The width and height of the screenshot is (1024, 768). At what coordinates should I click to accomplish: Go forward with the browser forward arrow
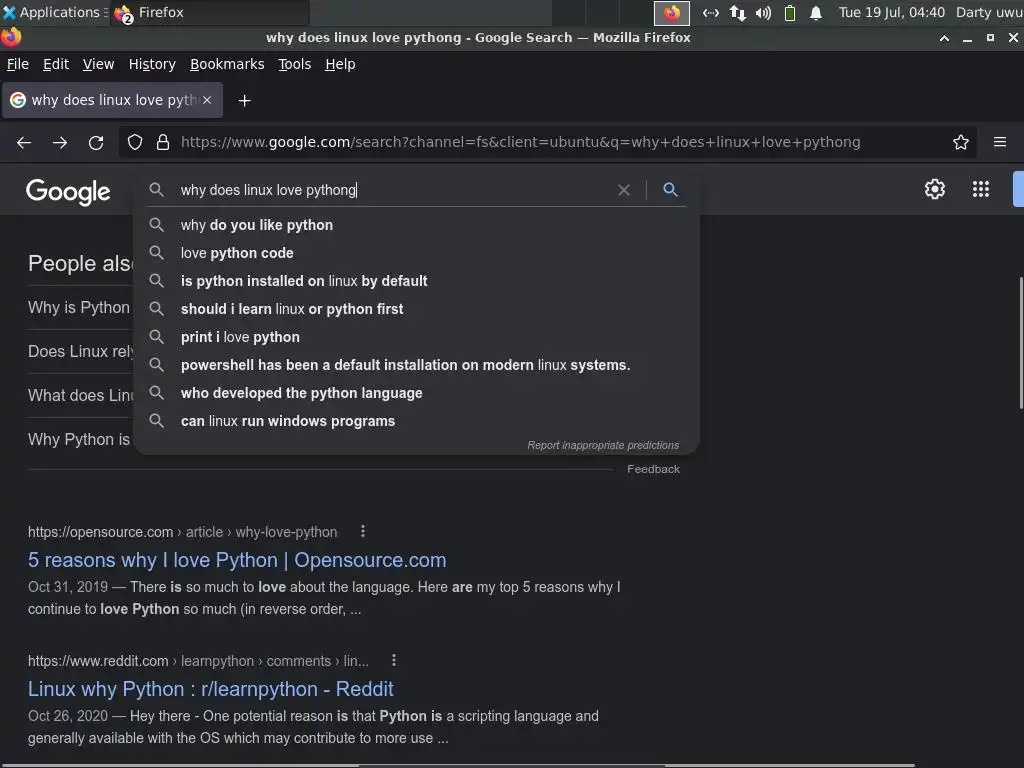[x=60, y=142]
